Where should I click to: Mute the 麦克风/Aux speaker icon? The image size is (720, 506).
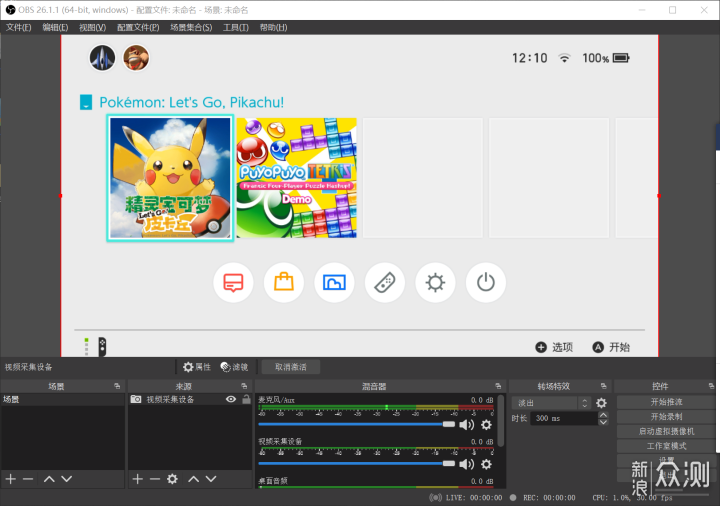467,425
